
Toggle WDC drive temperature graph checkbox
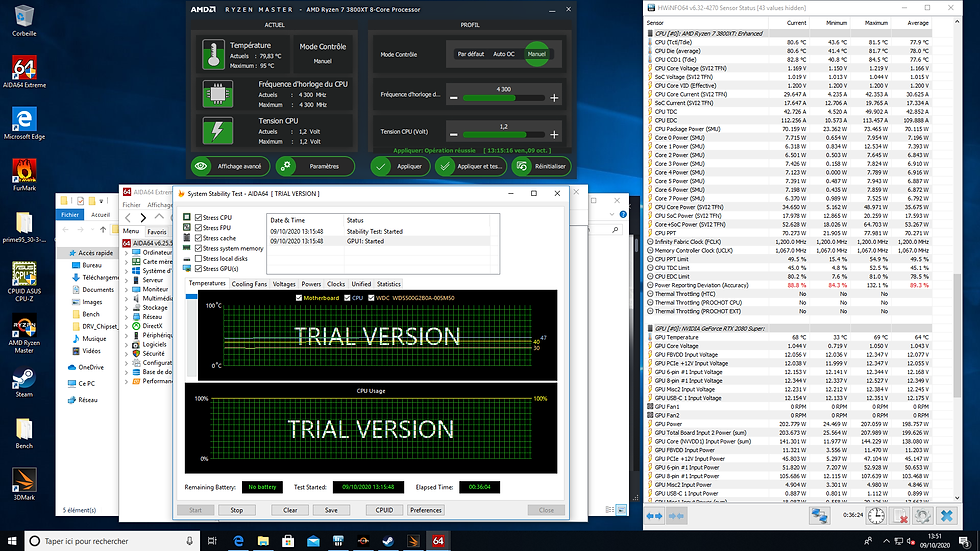pos(371,298)
